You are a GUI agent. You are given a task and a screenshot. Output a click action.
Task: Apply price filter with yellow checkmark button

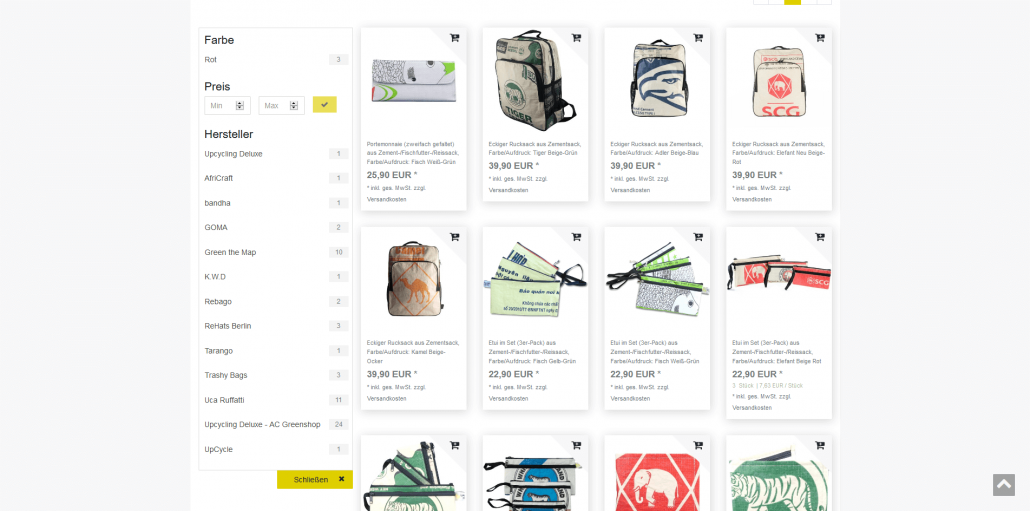[325, 104]
